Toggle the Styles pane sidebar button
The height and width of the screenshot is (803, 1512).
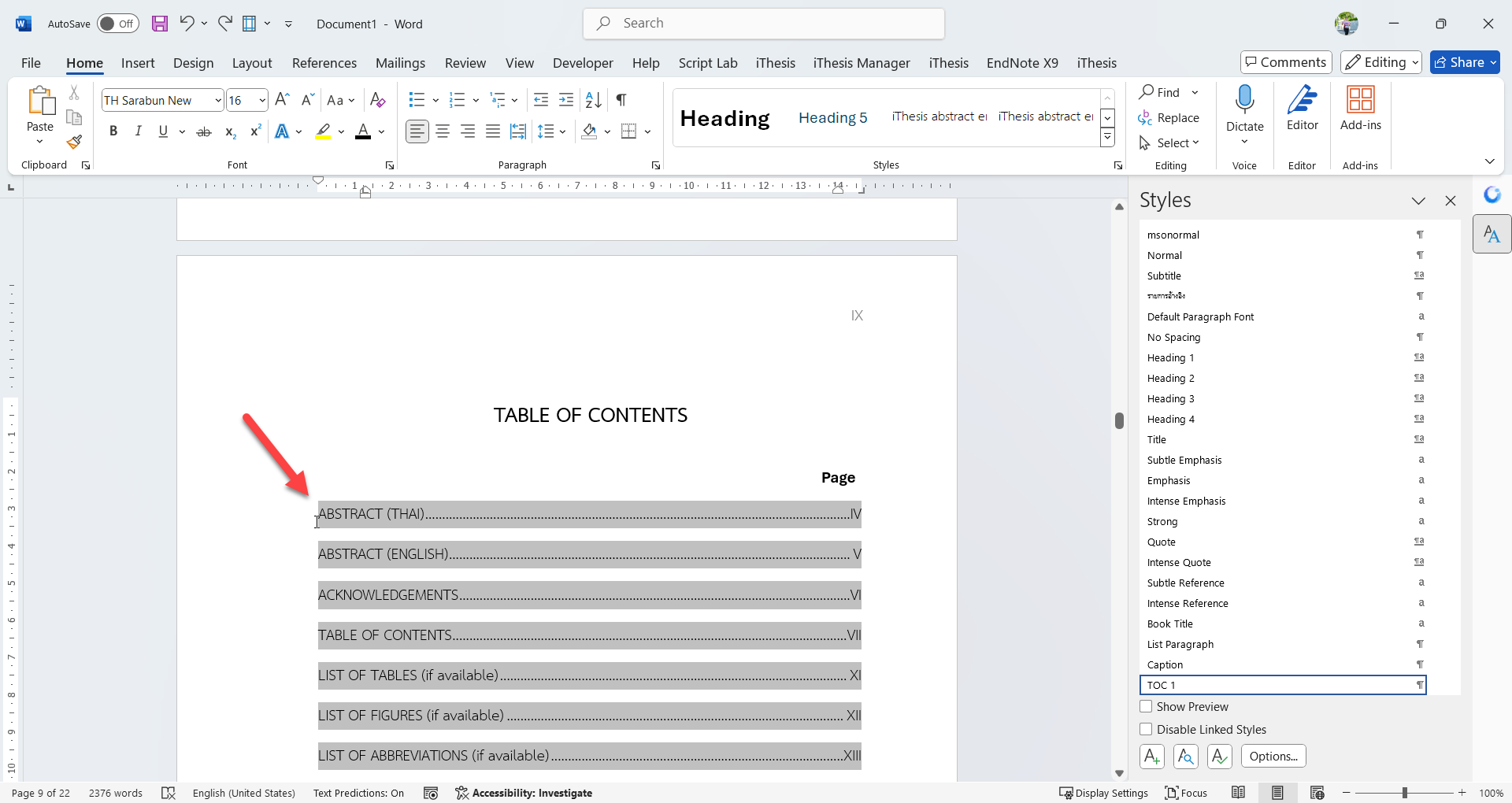(1492, 234)
